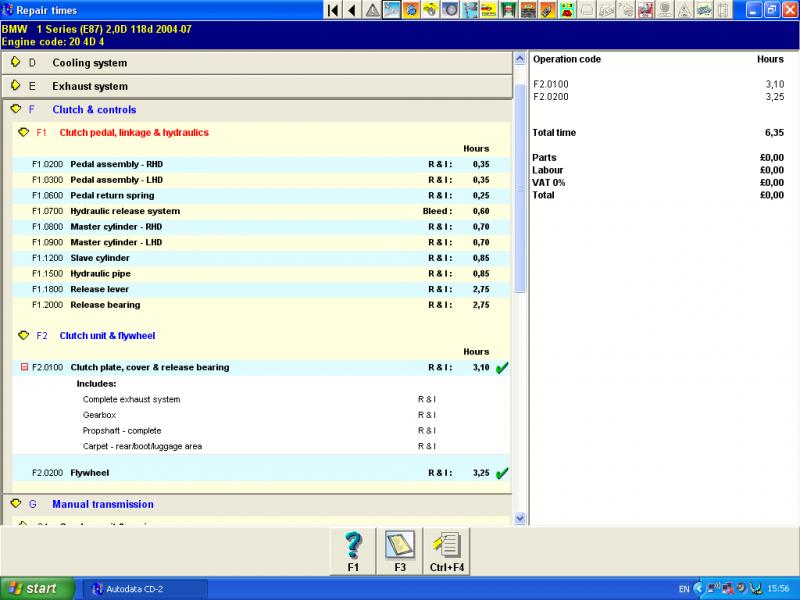This screenshot has height=600, width=800.
Task: Collapse the F2.0100 includes list via the red minus box
Action: coord(25,367)
